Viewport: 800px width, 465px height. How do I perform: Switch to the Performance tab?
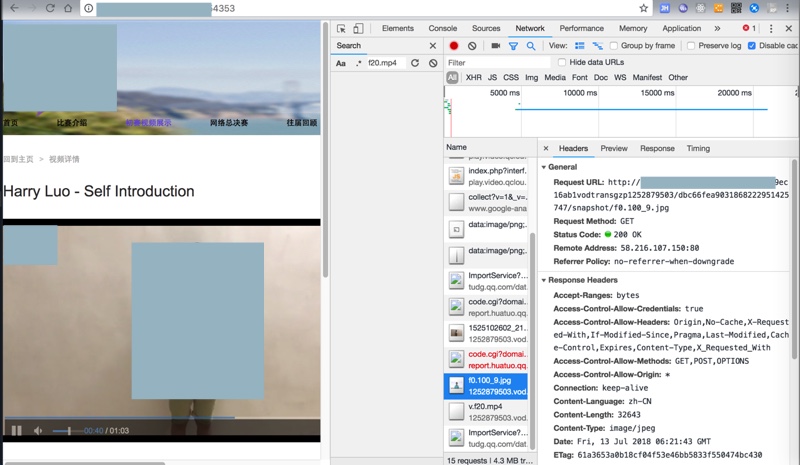581,28
